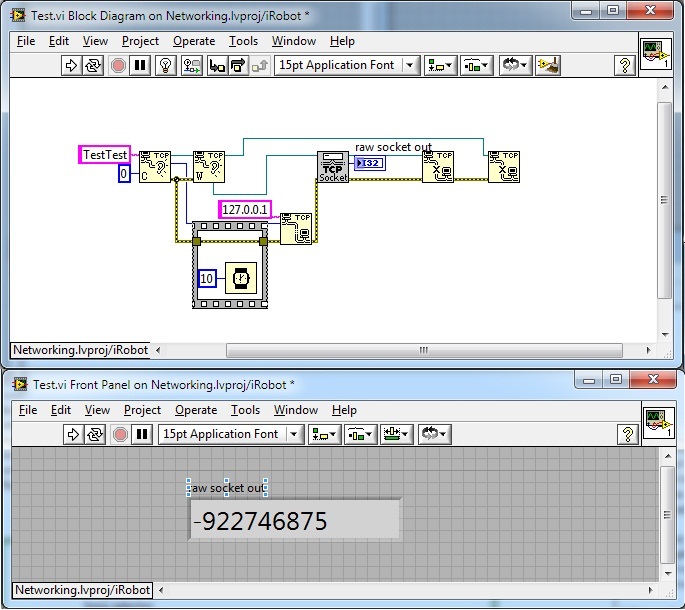Screen dimensions: 685x610
Task: Toggle Highlight Execution light bulb
Action: coord(165,66)
